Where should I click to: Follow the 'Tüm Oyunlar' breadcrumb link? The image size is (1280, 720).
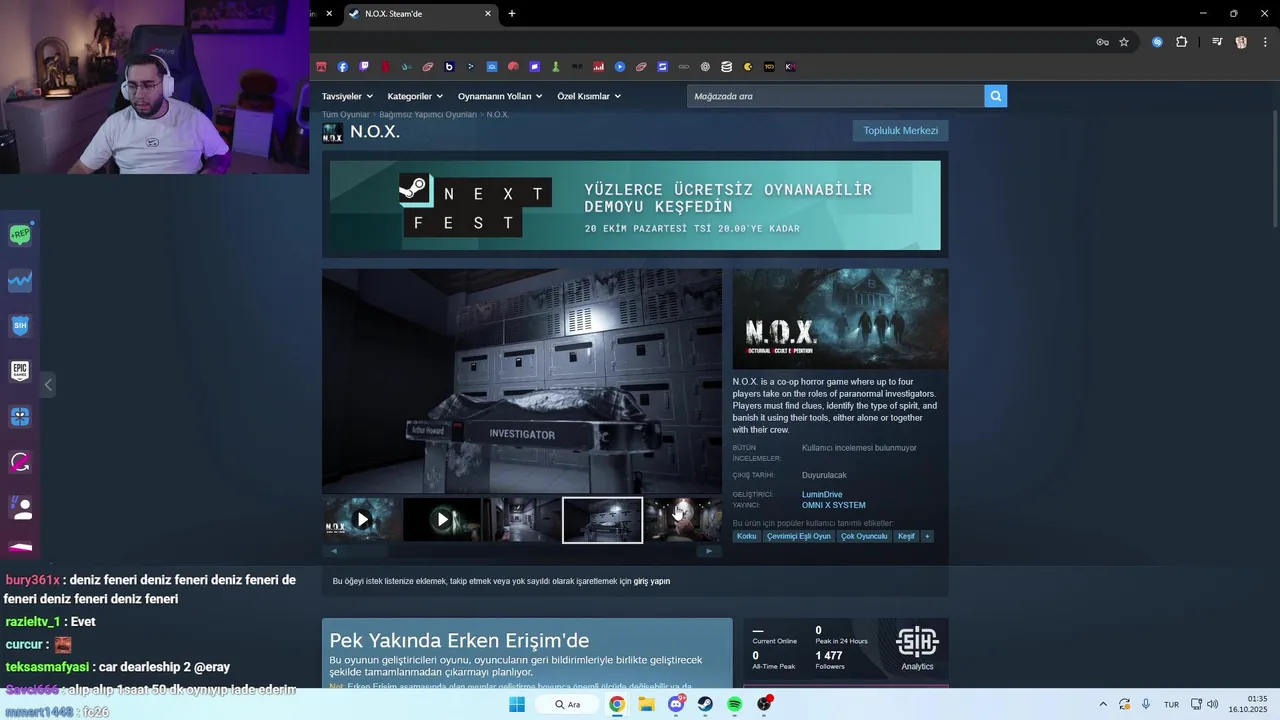click(345, 115)
